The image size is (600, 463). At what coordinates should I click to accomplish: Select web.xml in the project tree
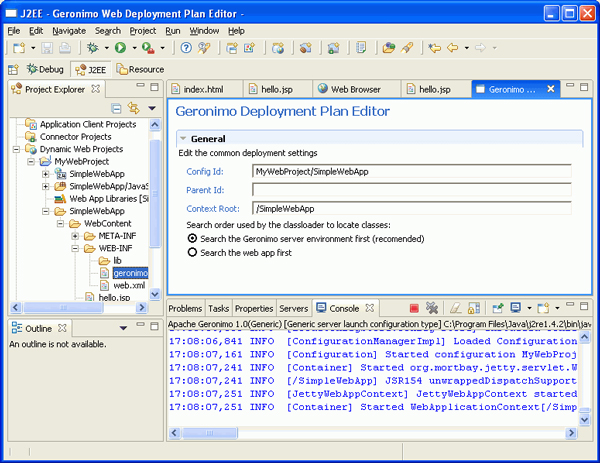[x=129, y=285]
